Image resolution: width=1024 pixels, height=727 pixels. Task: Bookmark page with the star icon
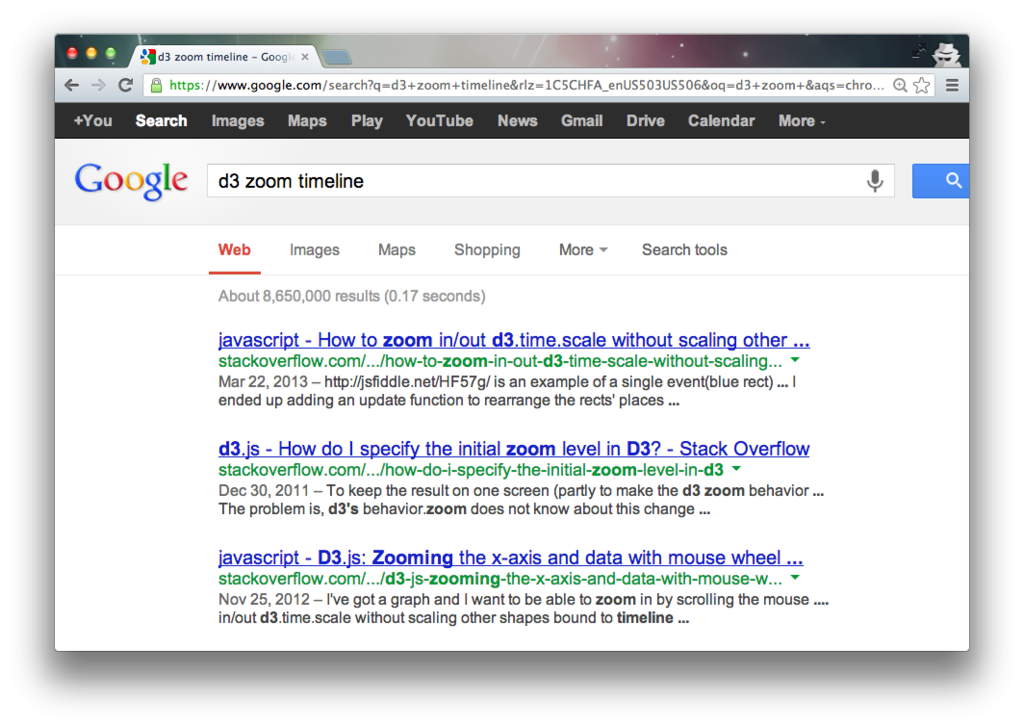tap(921, 86)
